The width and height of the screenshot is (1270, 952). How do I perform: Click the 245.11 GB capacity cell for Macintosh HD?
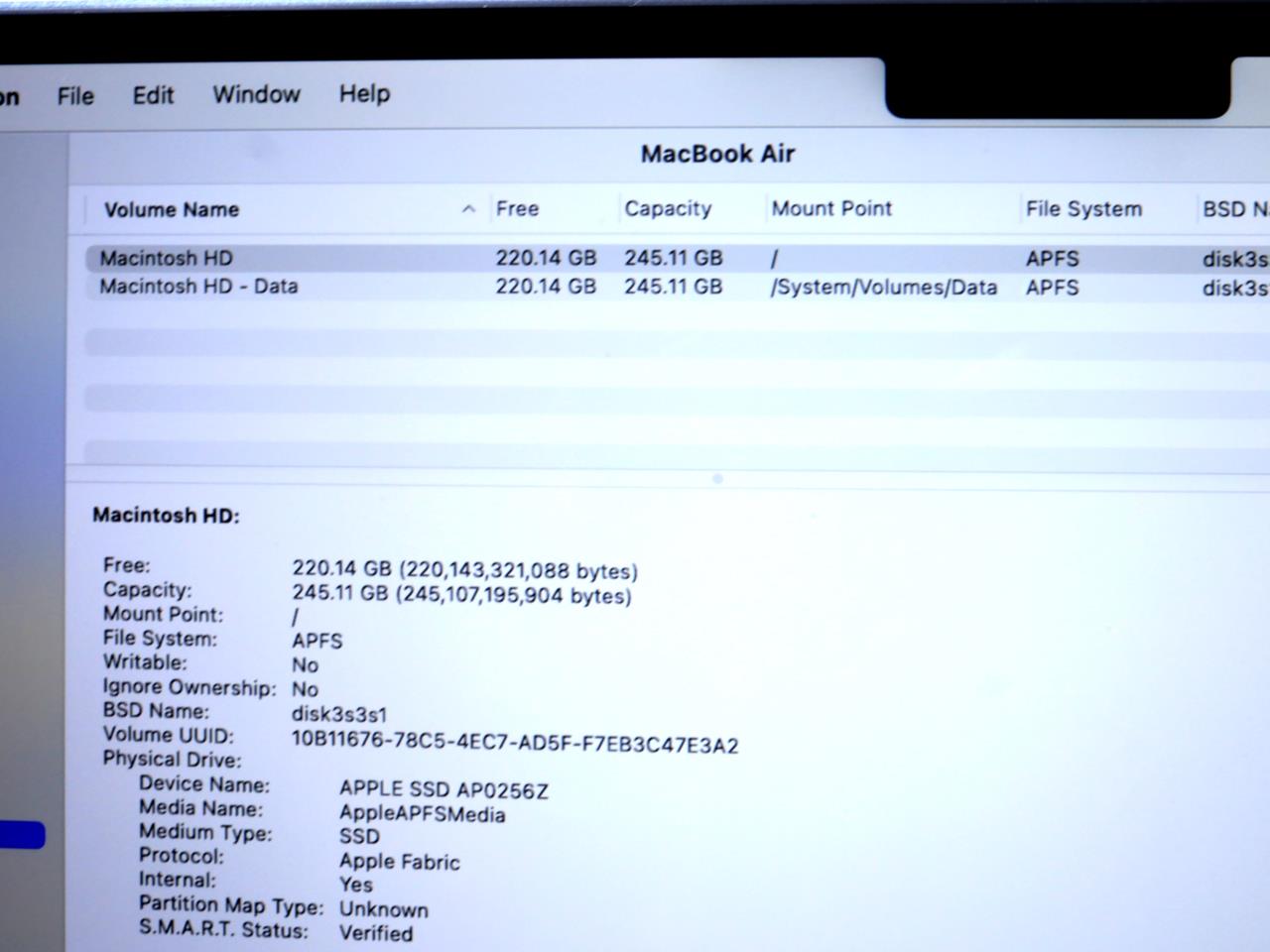[x=674, y=258]
